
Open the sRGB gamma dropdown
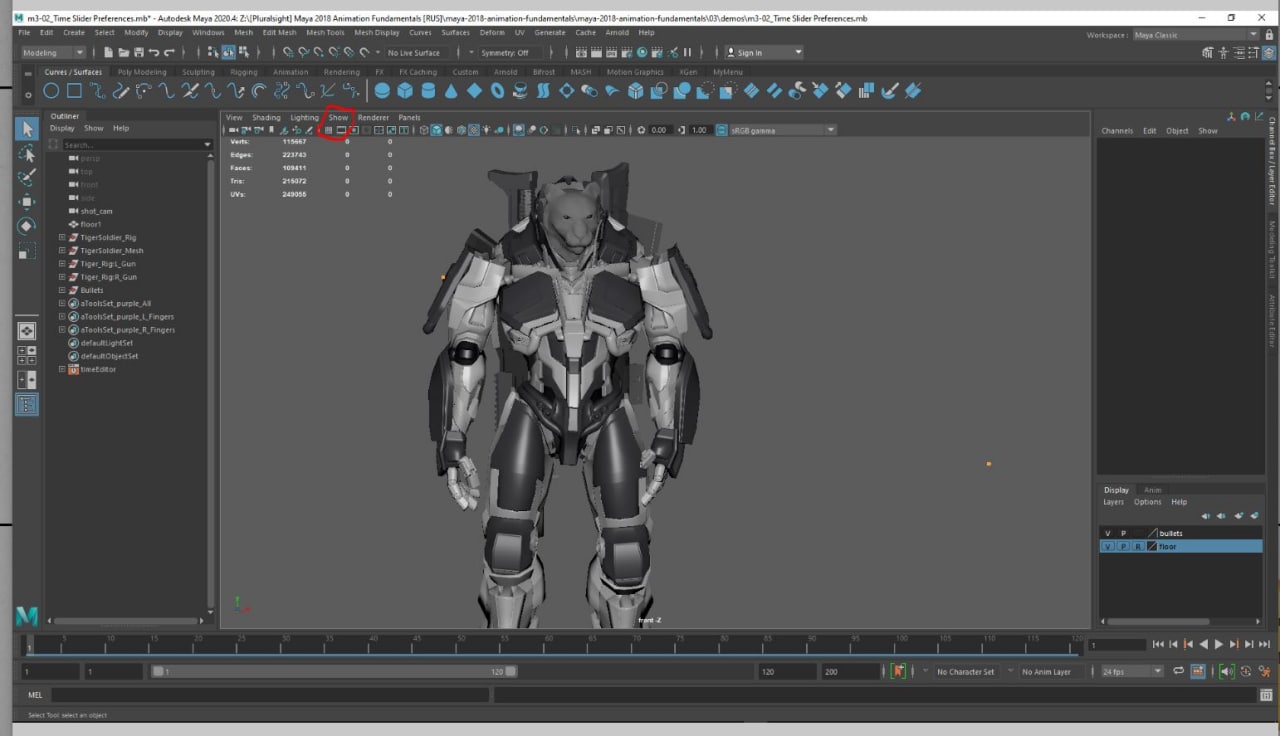tap(783, 130)
